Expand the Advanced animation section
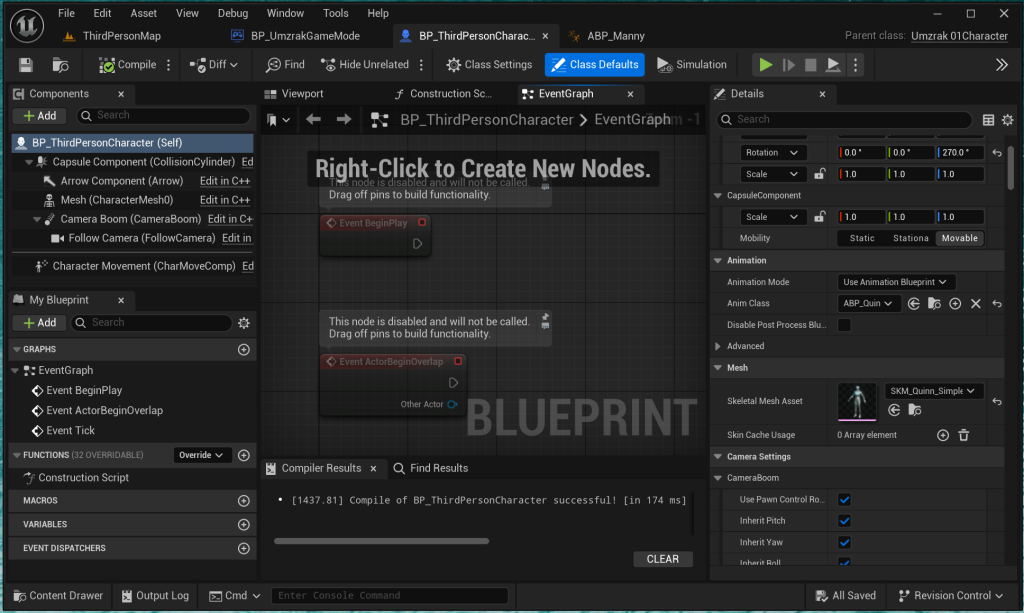The width and height of the screenshot is (1024, 613). pyautogui.click(x=718, y=347)
